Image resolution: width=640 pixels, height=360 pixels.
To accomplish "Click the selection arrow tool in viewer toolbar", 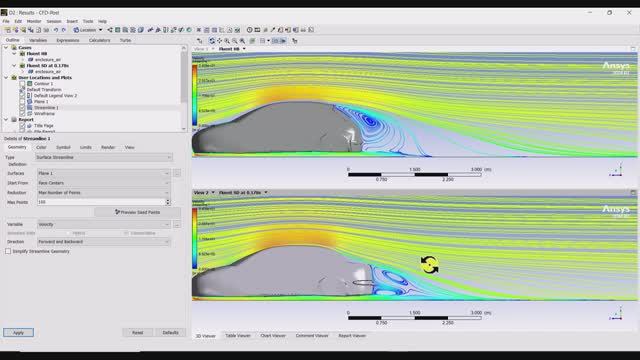I will (200, 41).
